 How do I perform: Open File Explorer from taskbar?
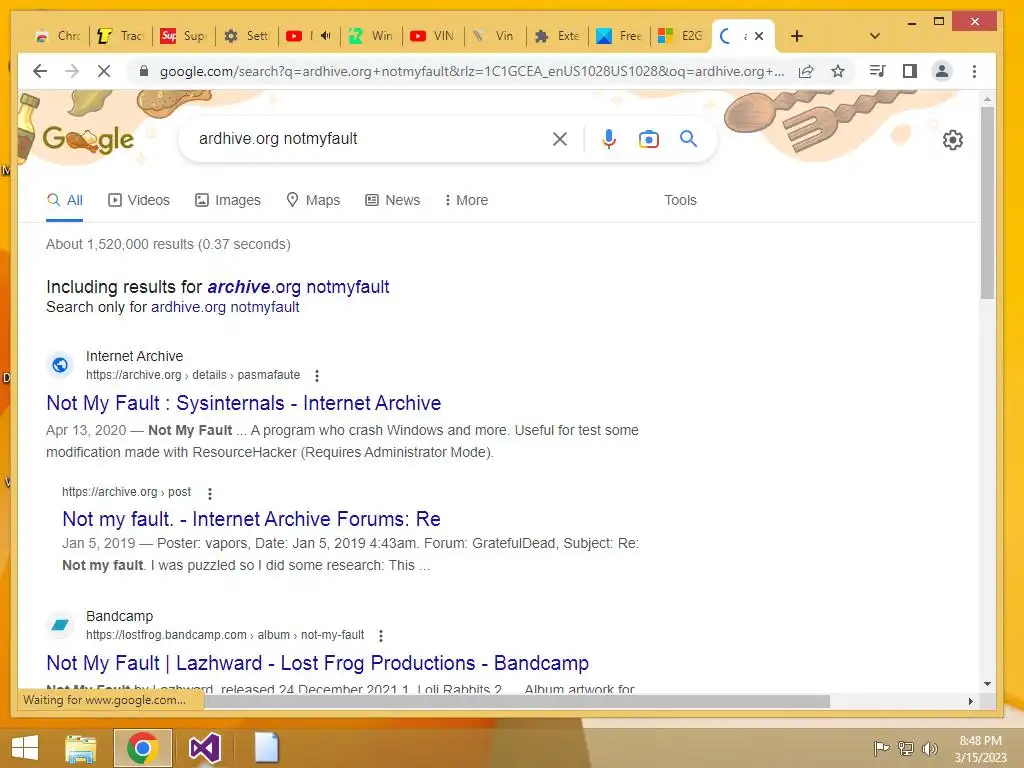pos(80,748)
